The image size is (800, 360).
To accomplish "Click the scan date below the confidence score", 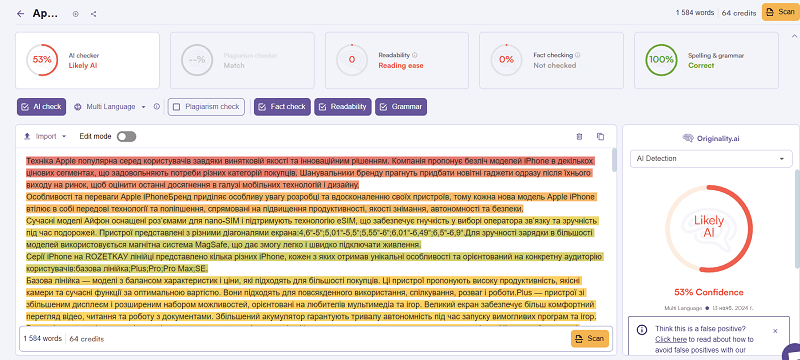I will point(732,308).
